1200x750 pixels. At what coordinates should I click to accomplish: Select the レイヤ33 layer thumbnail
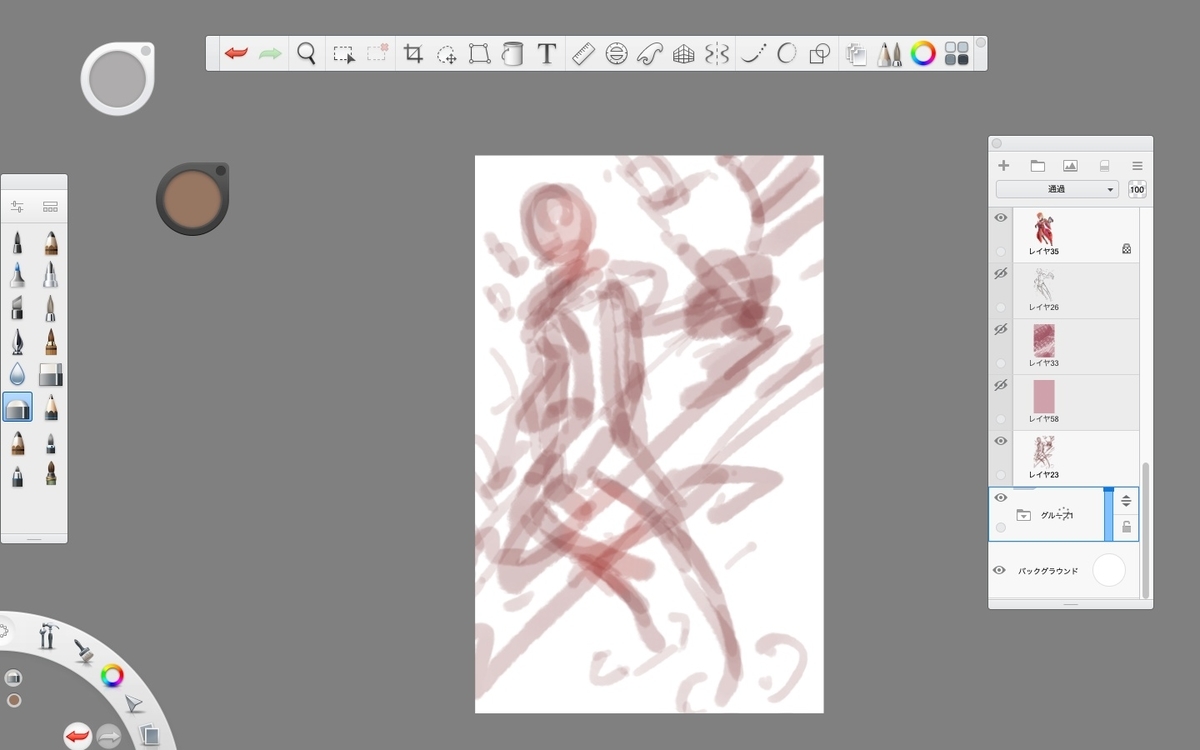click(x=1044, y=341)
